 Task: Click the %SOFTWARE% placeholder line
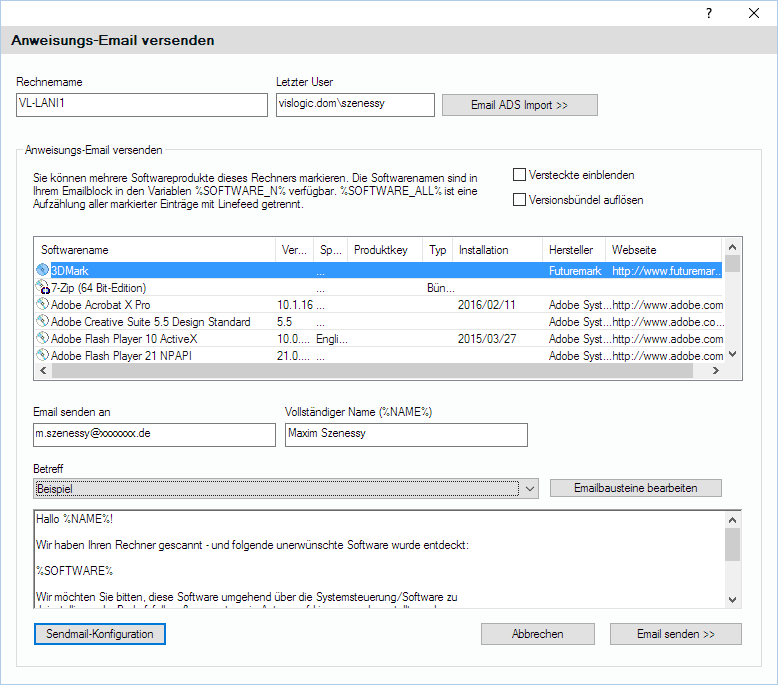pos(74,570)
